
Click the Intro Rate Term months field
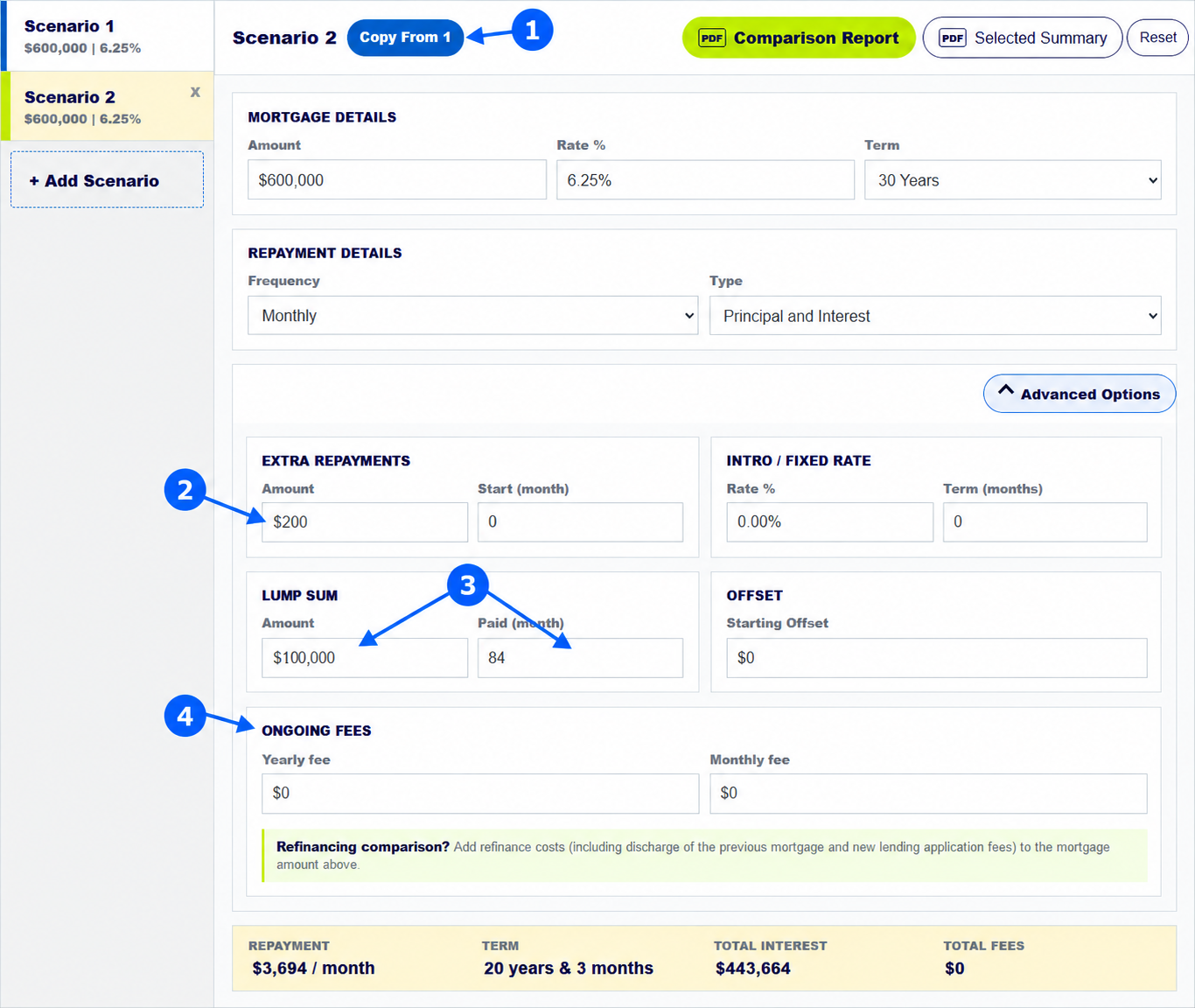click(1045, 521)
